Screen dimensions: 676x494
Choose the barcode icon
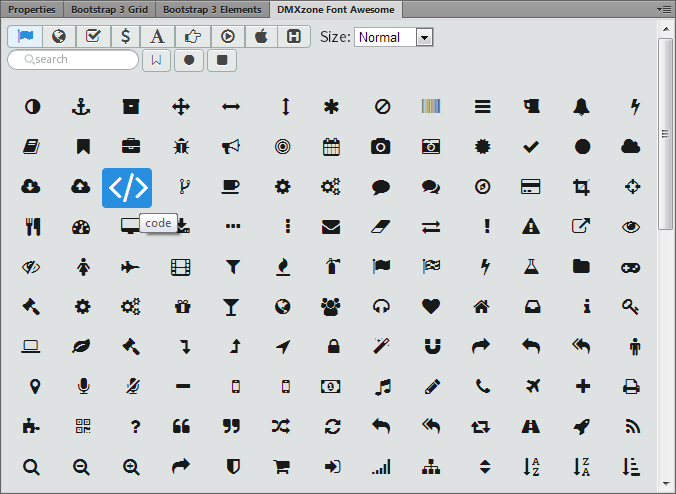click(x=431, y=106)
